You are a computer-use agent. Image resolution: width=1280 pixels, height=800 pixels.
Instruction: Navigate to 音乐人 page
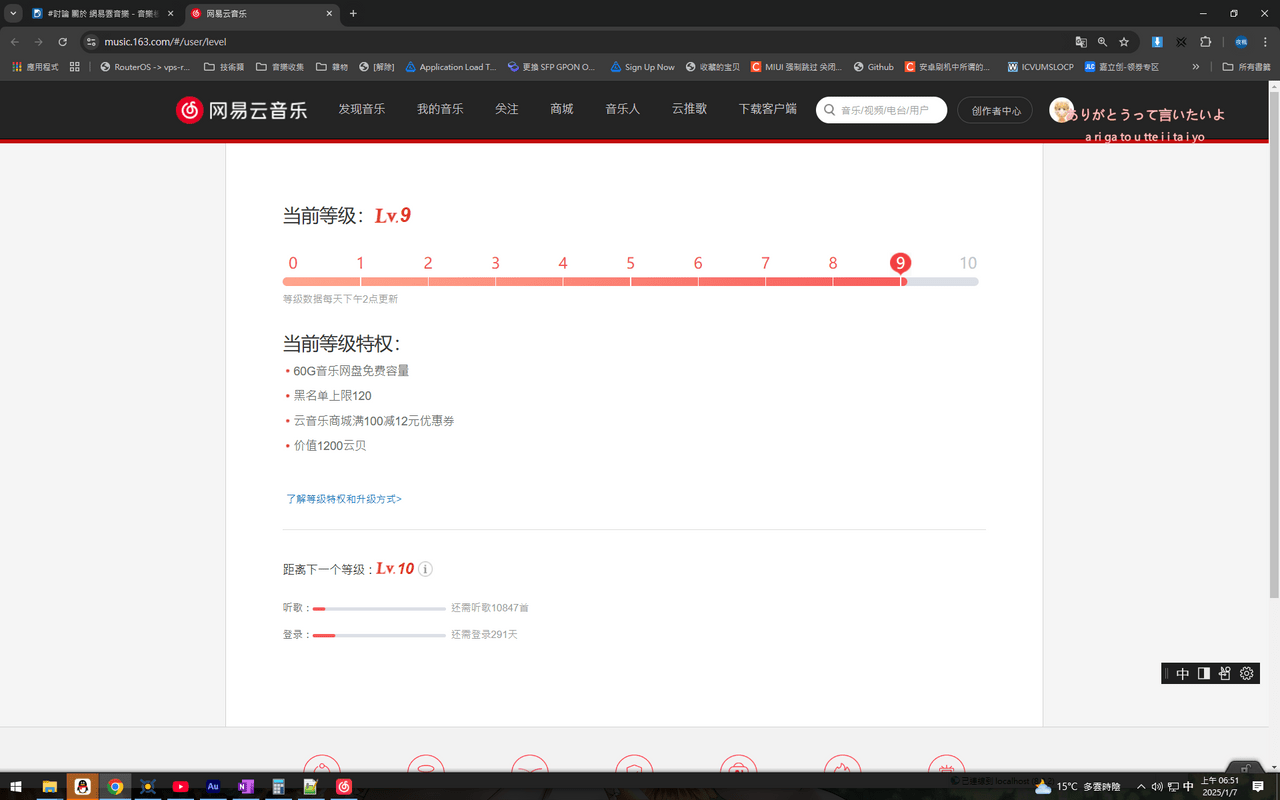point(622,109)
